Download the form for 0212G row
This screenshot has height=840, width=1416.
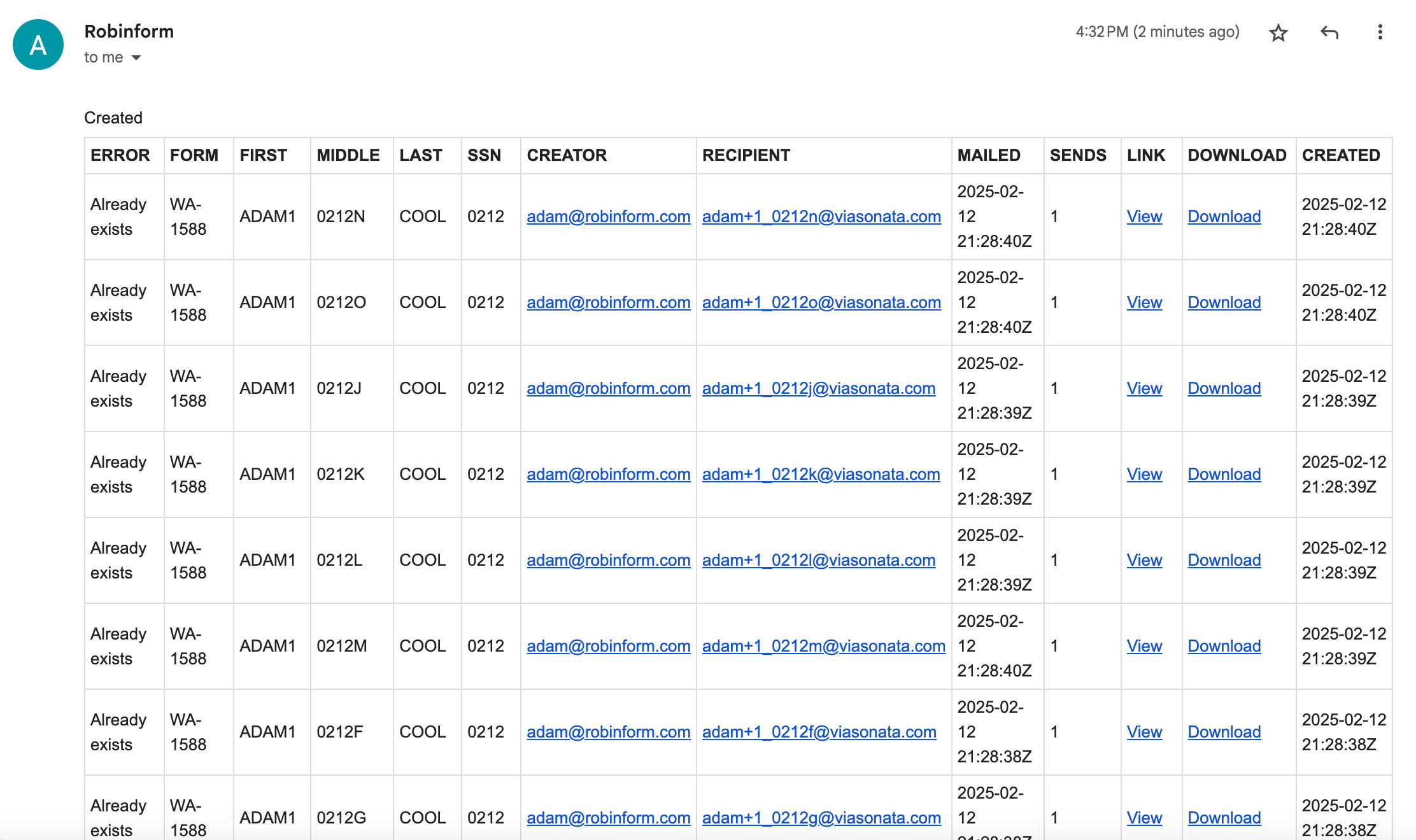coord(1224,818)
